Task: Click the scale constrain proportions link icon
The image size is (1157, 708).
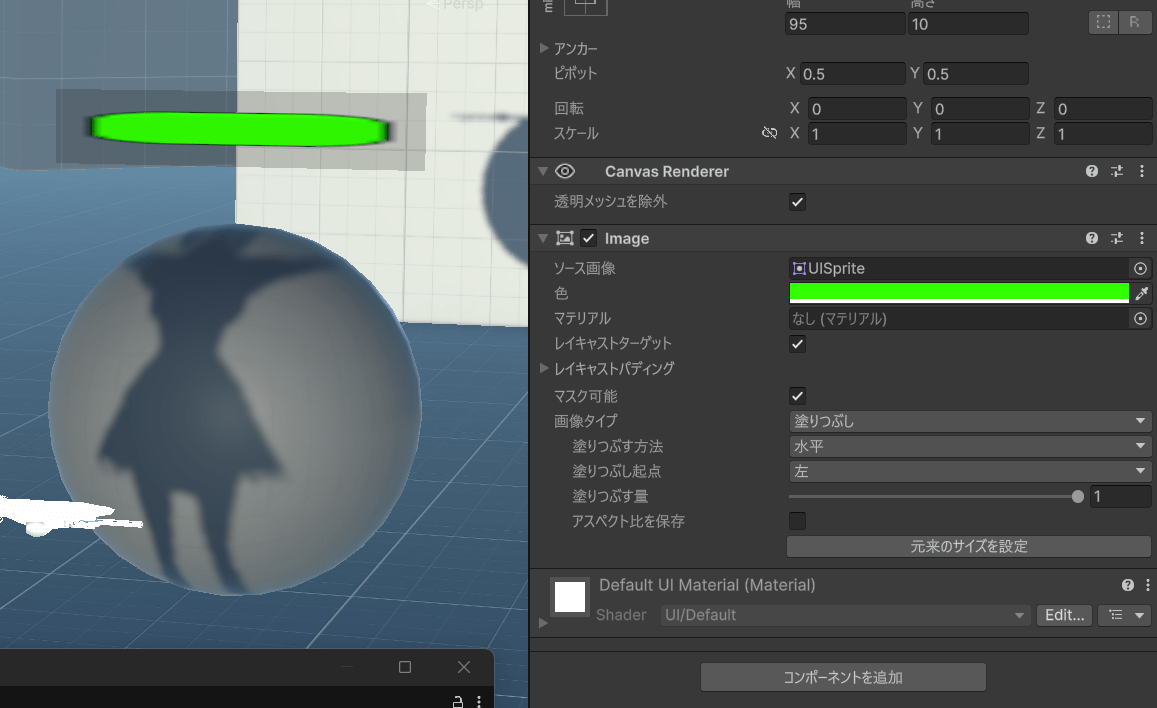Action: click(x=769, y=133)
